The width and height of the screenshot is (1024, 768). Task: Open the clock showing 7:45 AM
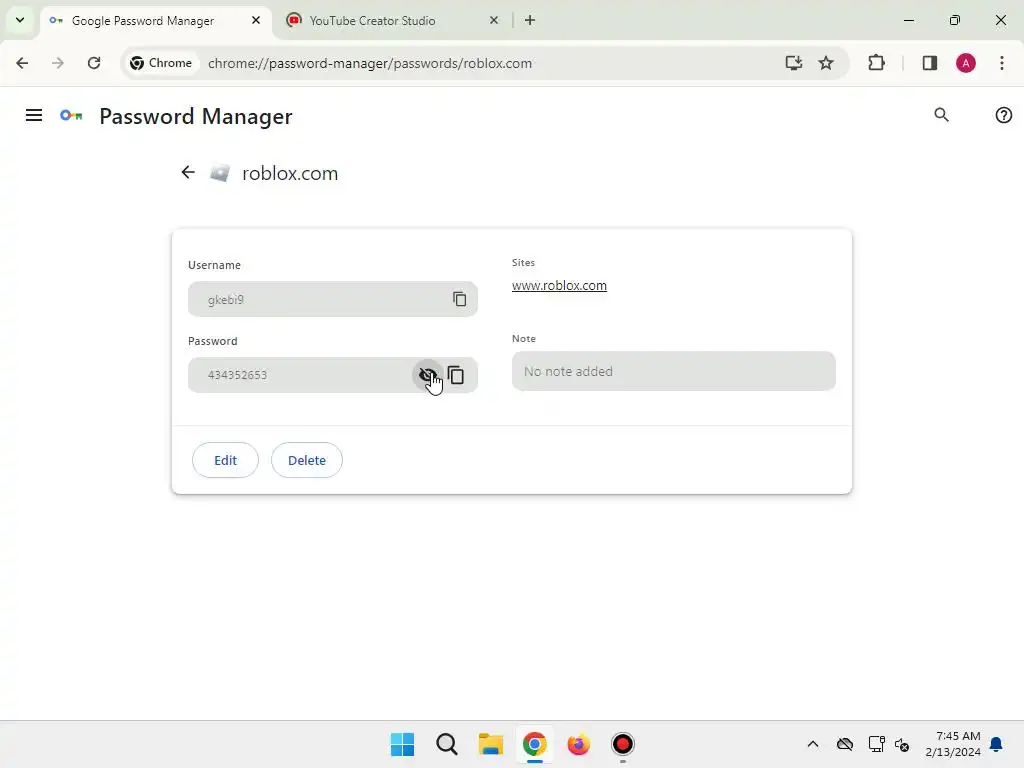point(953,744)
